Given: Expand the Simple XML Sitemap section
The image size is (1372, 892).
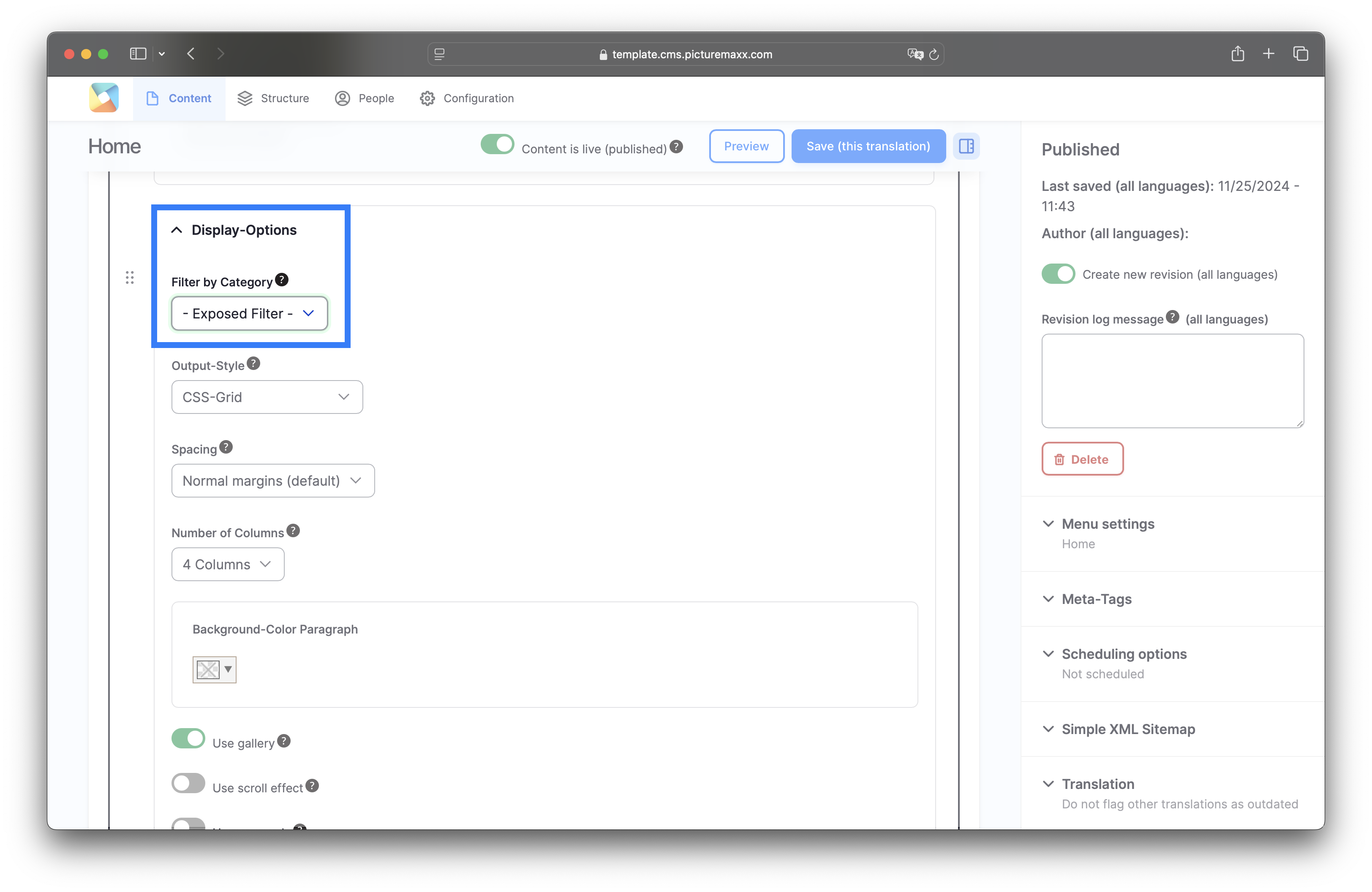Looking at the screenshot, I should 1128,729.
